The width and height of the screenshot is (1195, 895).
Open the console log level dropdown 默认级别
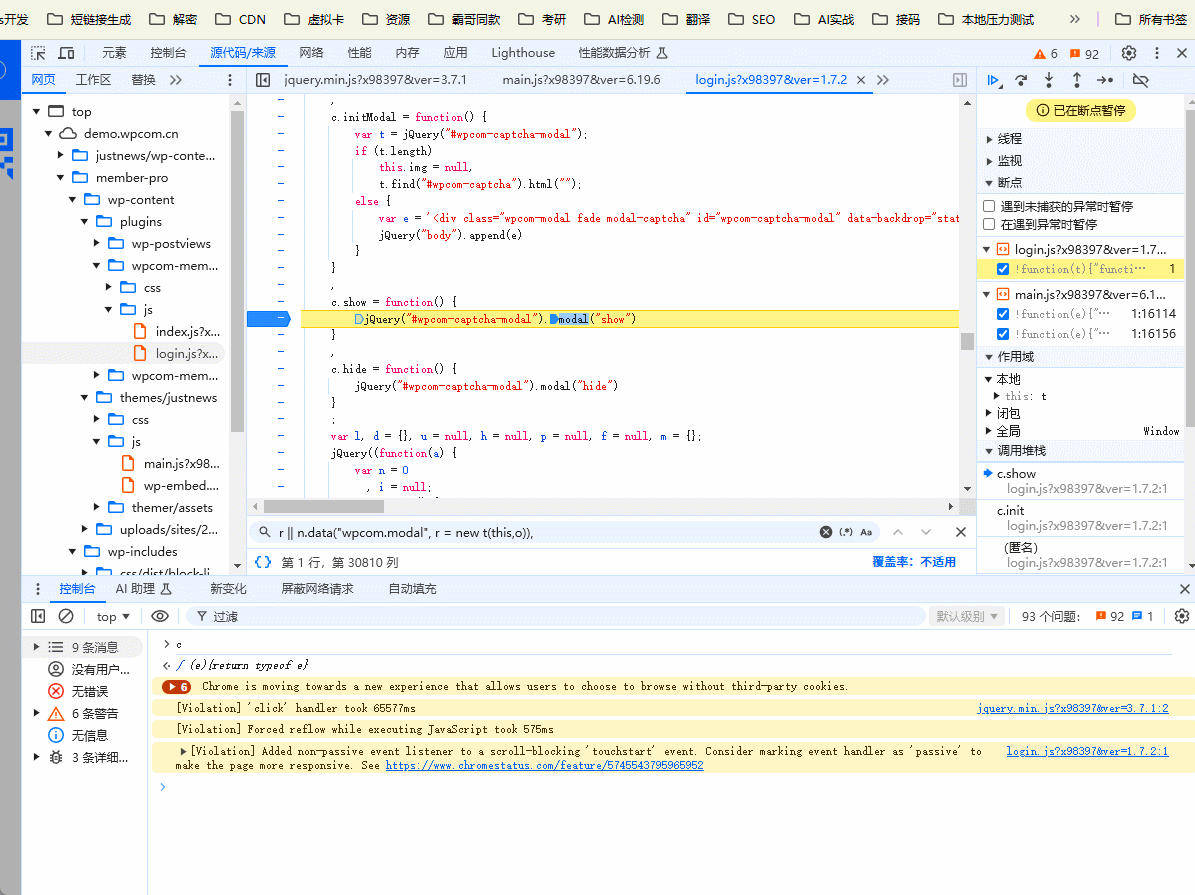click(x=967, y=616)
